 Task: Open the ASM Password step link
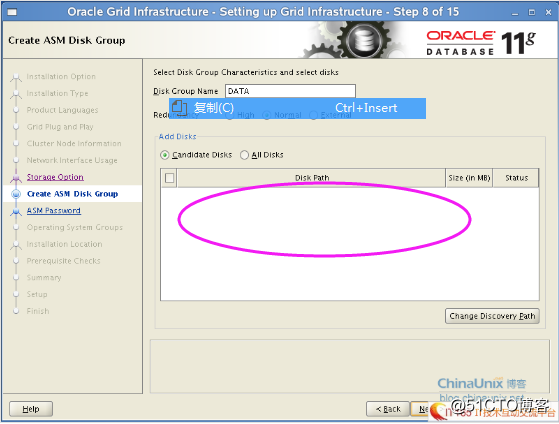[54, 210]
